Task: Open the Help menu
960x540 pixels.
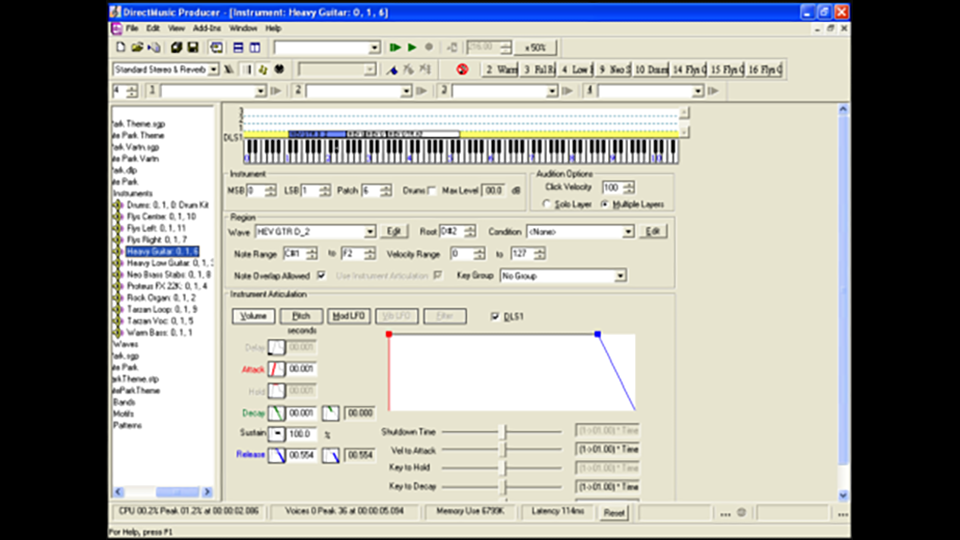Action: click(x=273, y=28)
